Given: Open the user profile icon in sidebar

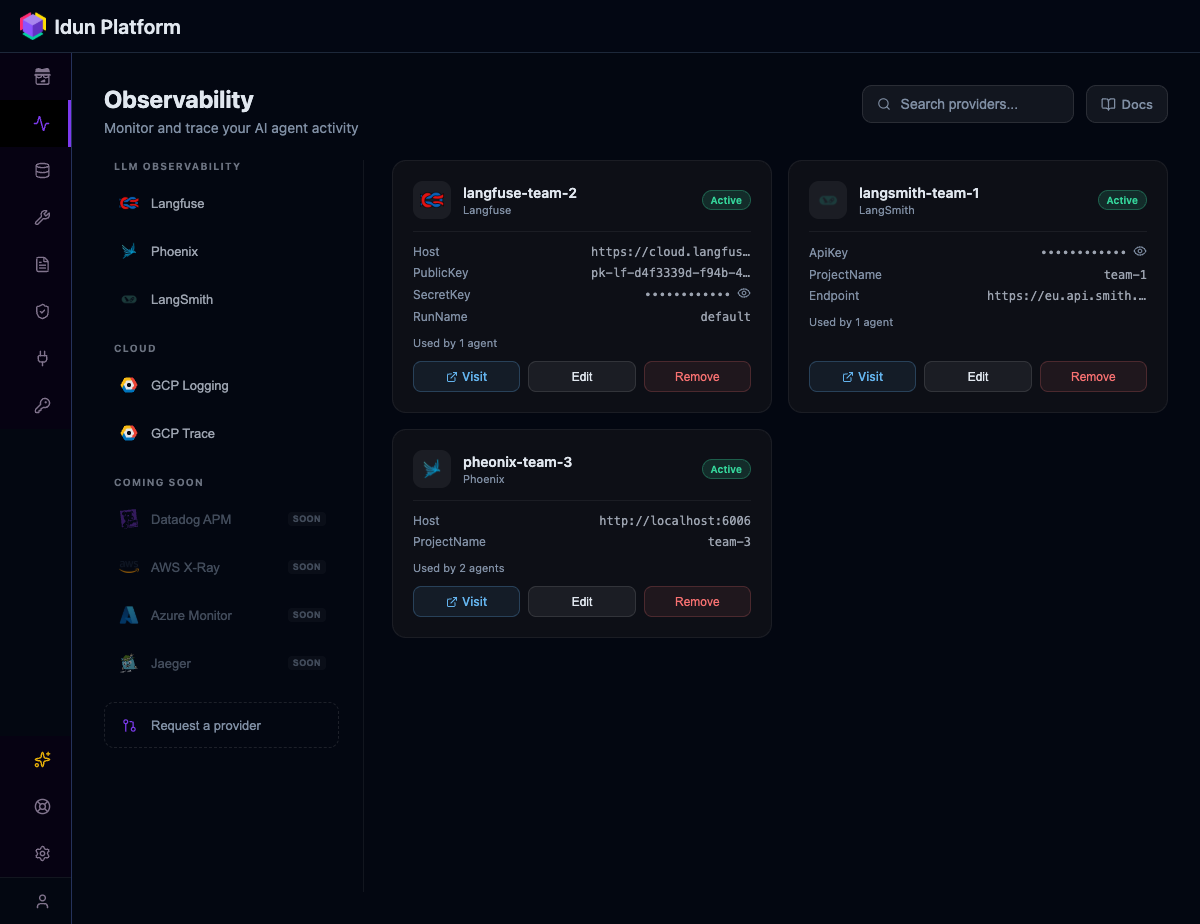Looking at the screenshot, I should 42,901.
